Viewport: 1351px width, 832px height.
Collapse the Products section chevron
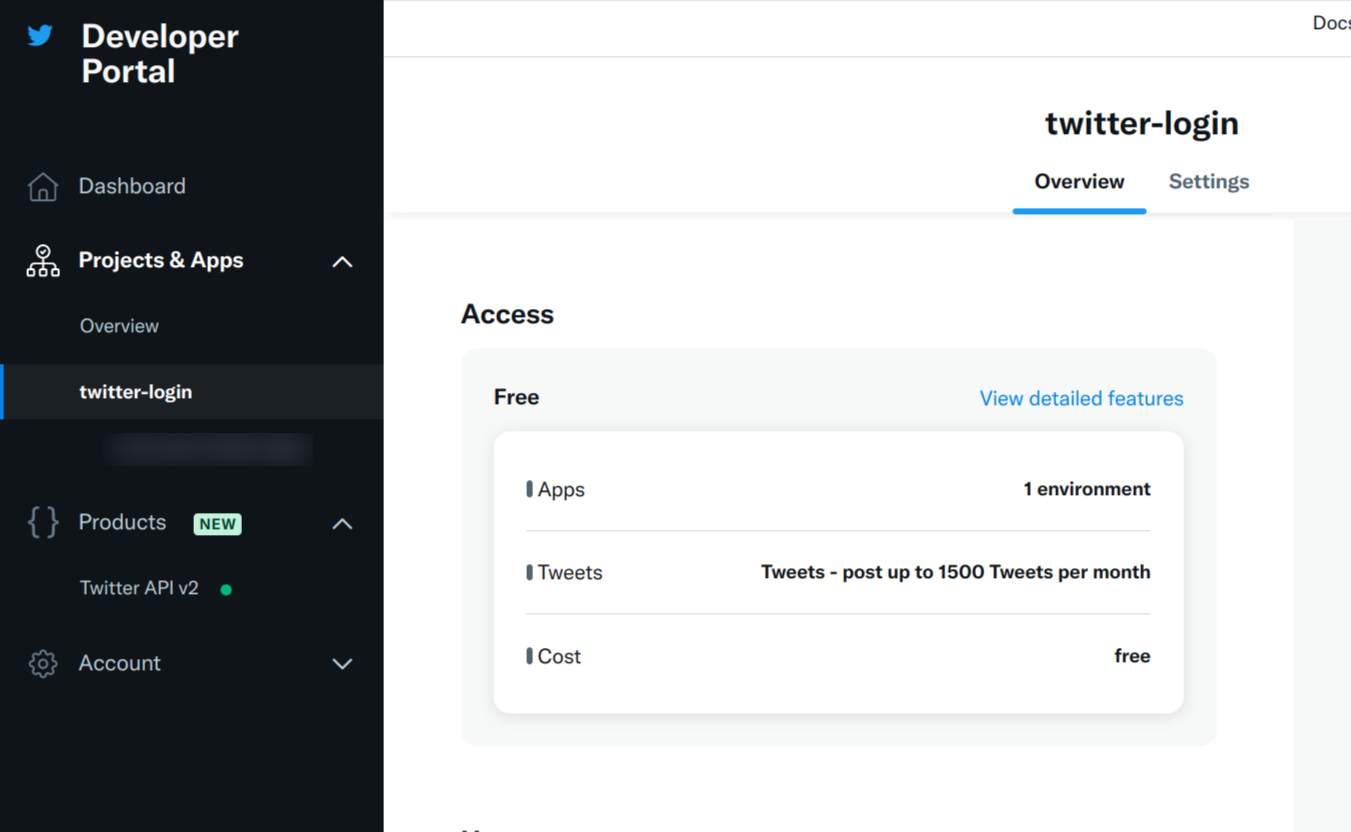[342, 524]
